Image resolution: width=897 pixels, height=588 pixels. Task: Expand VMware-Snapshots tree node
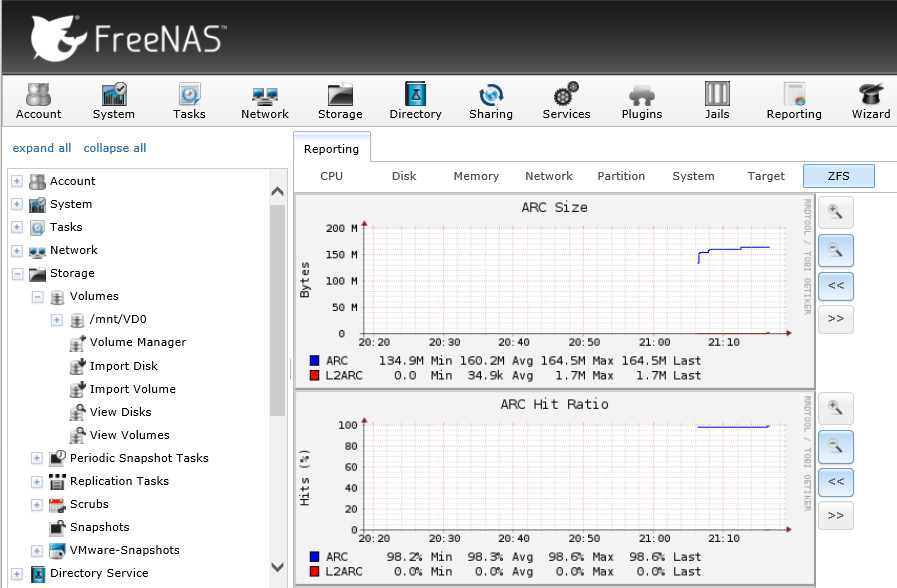point(37,551)
